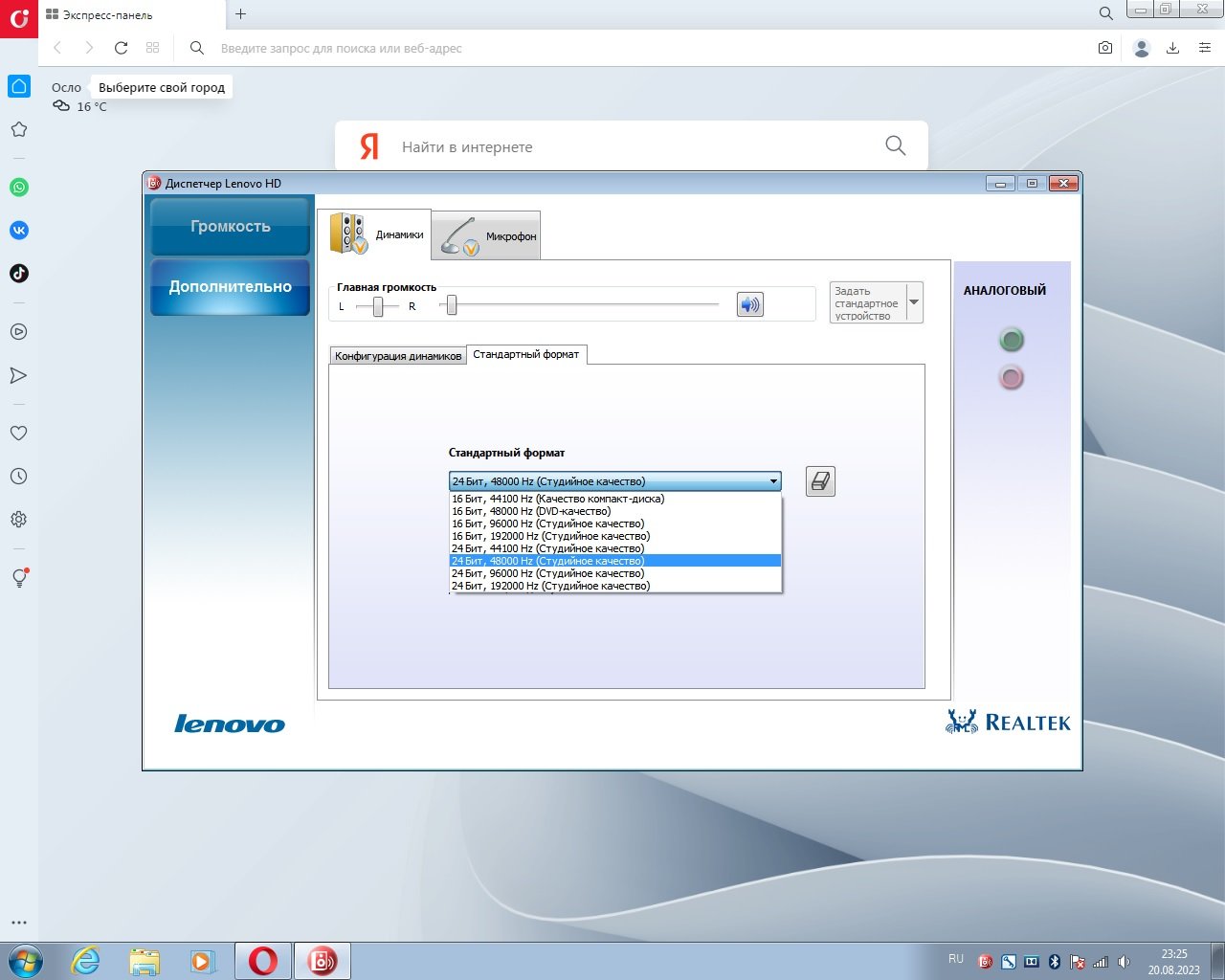Viewport: 1225px width, 980px height.
Task: Open the send arrow icon in sidebar
Action: pos(18,375)
